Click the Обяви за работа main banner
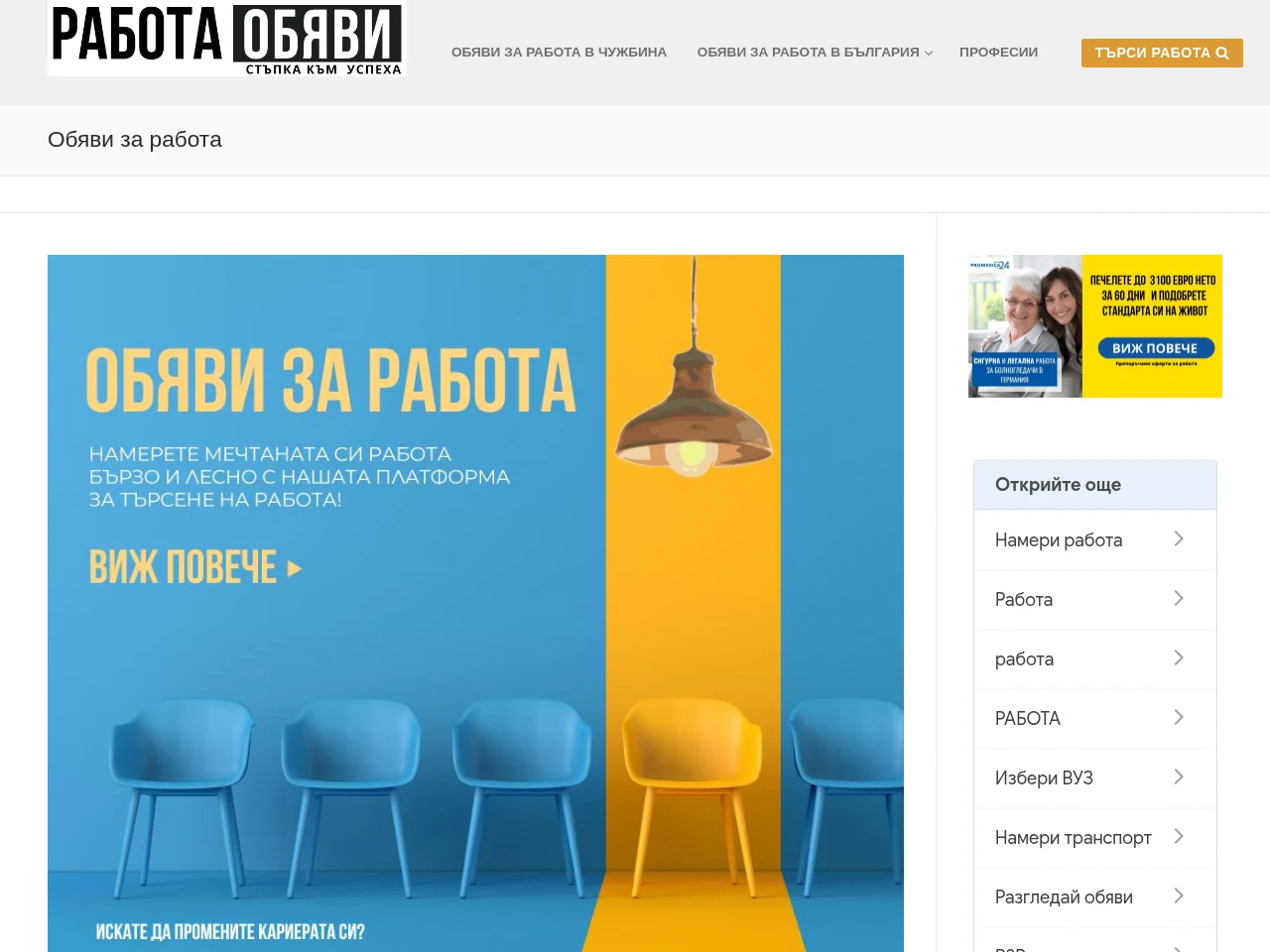Image resolution: width=1270 pixels, height=952 pixels. 475,603
